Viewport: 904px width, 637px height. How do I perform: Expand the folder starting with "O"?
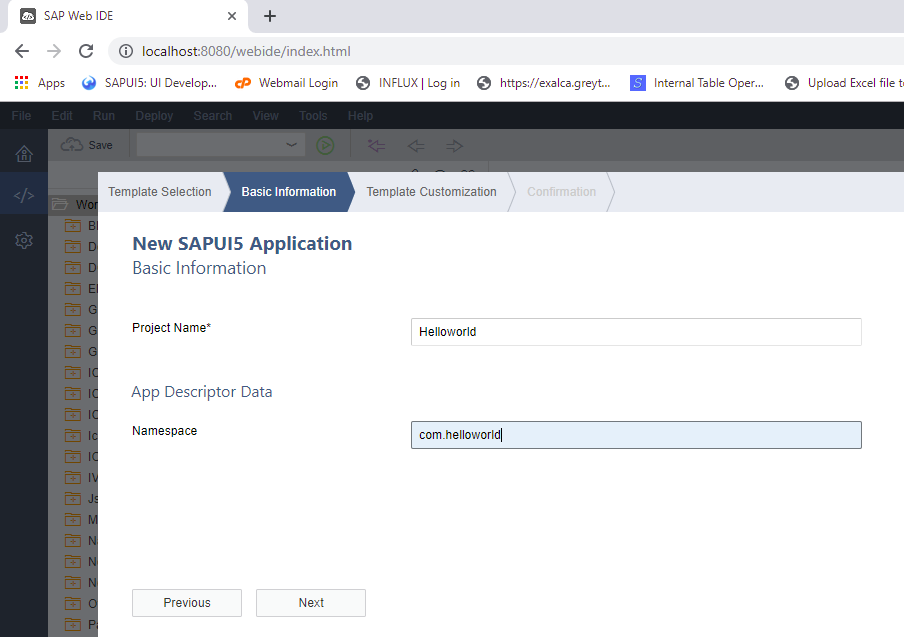tap(73, 604)
